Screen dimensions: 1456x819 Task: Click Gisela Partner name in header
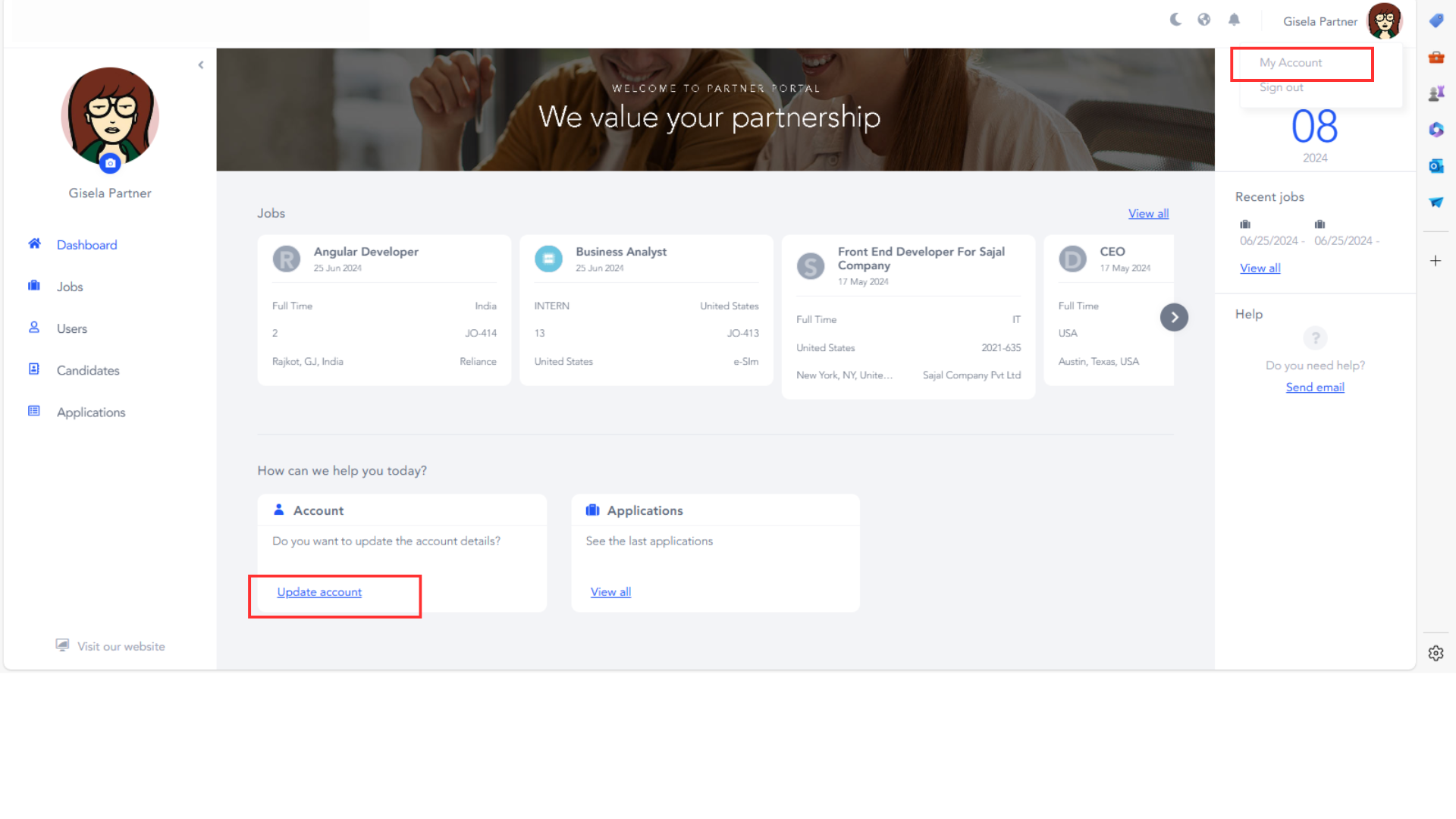(x=1320, y=22)
